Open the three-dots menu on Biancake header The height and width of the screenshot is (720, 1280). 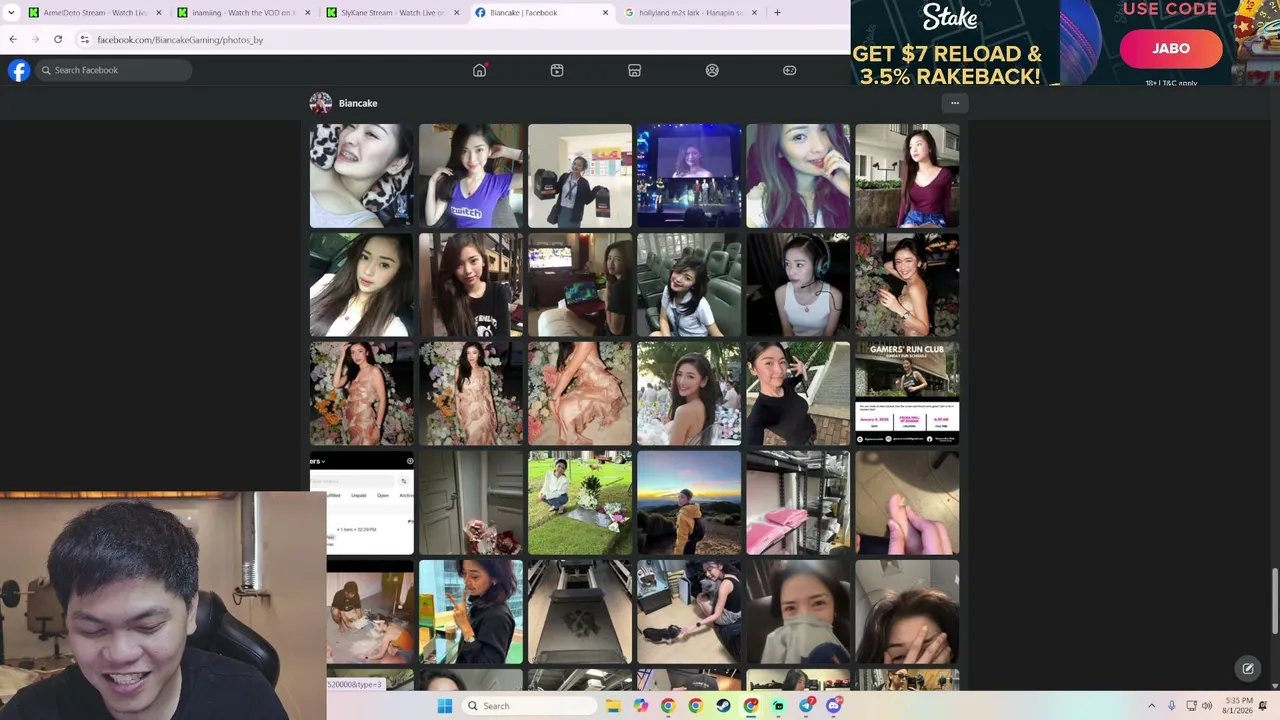click(955, 103)
